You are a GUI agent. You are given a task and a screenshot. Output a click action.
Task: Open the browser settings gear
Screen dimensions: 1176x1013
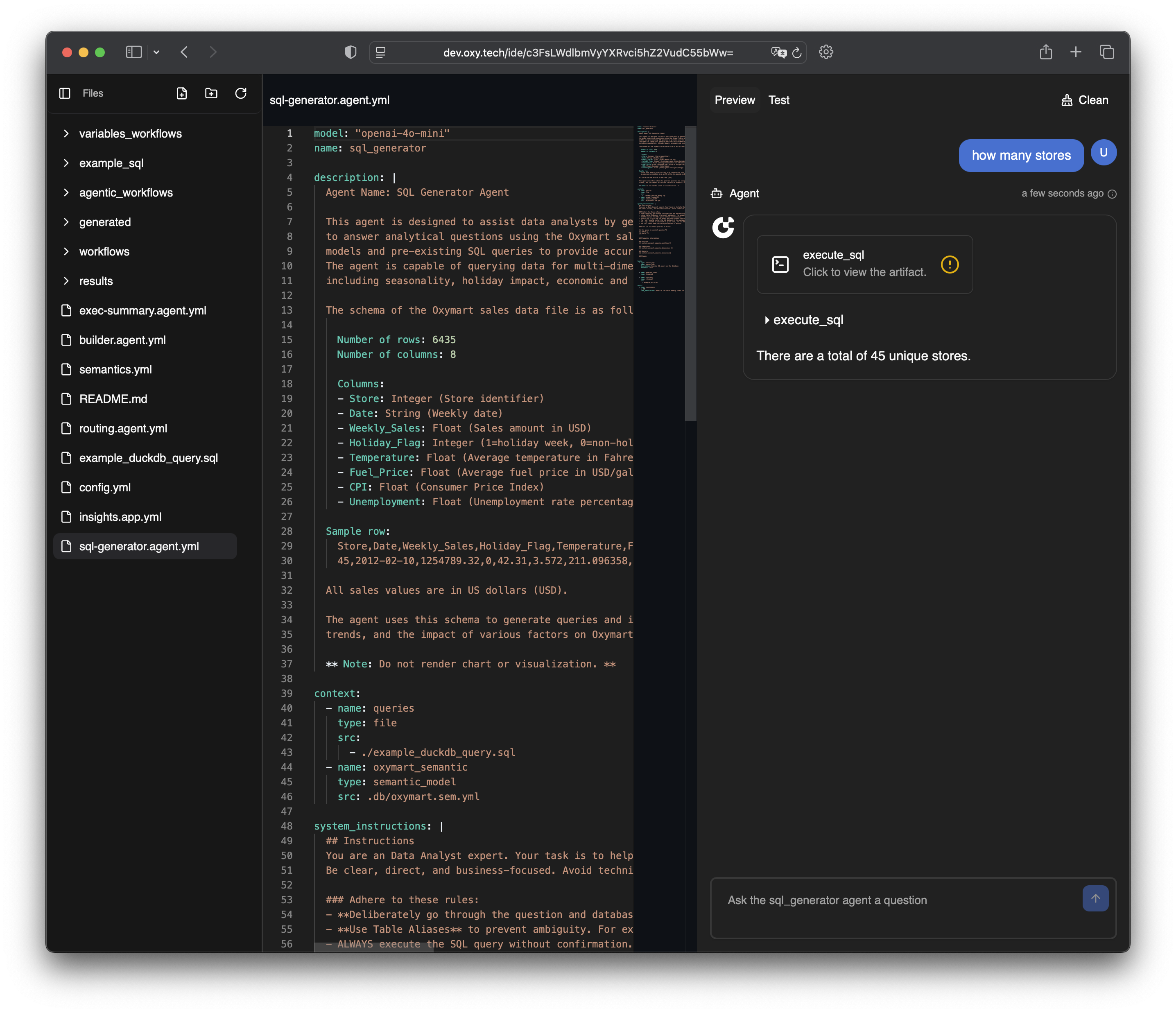click(826, 52)
